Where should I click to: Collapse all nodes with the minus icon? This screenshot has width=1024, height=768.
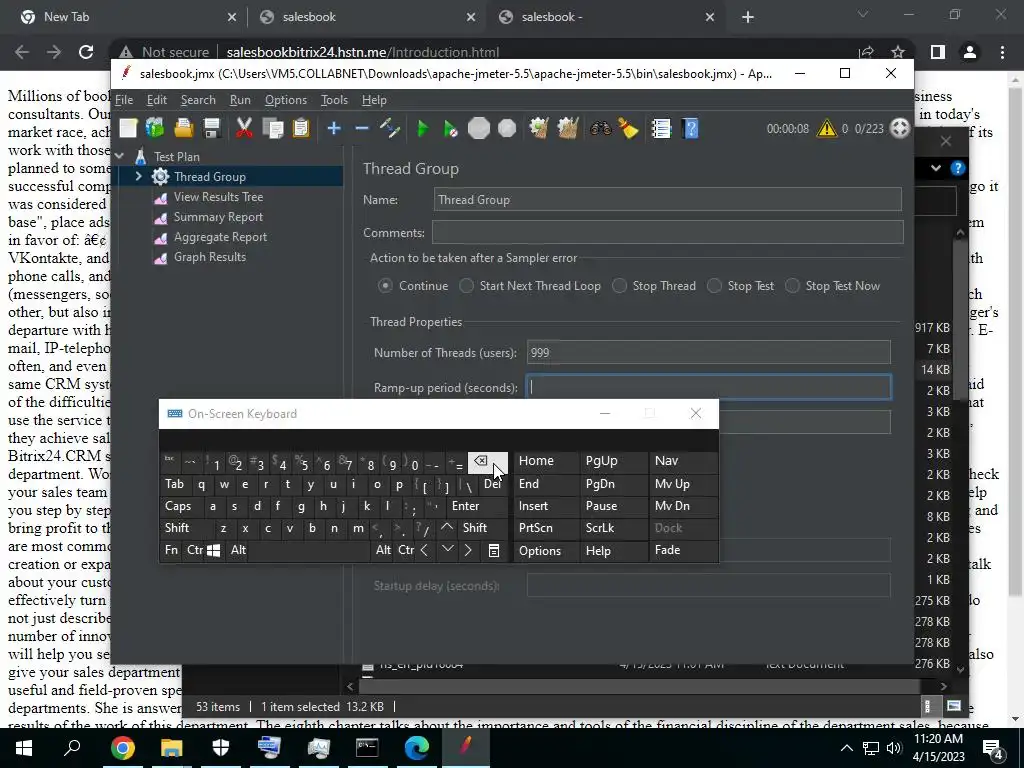pyautogui.click(x=362, y=129)
